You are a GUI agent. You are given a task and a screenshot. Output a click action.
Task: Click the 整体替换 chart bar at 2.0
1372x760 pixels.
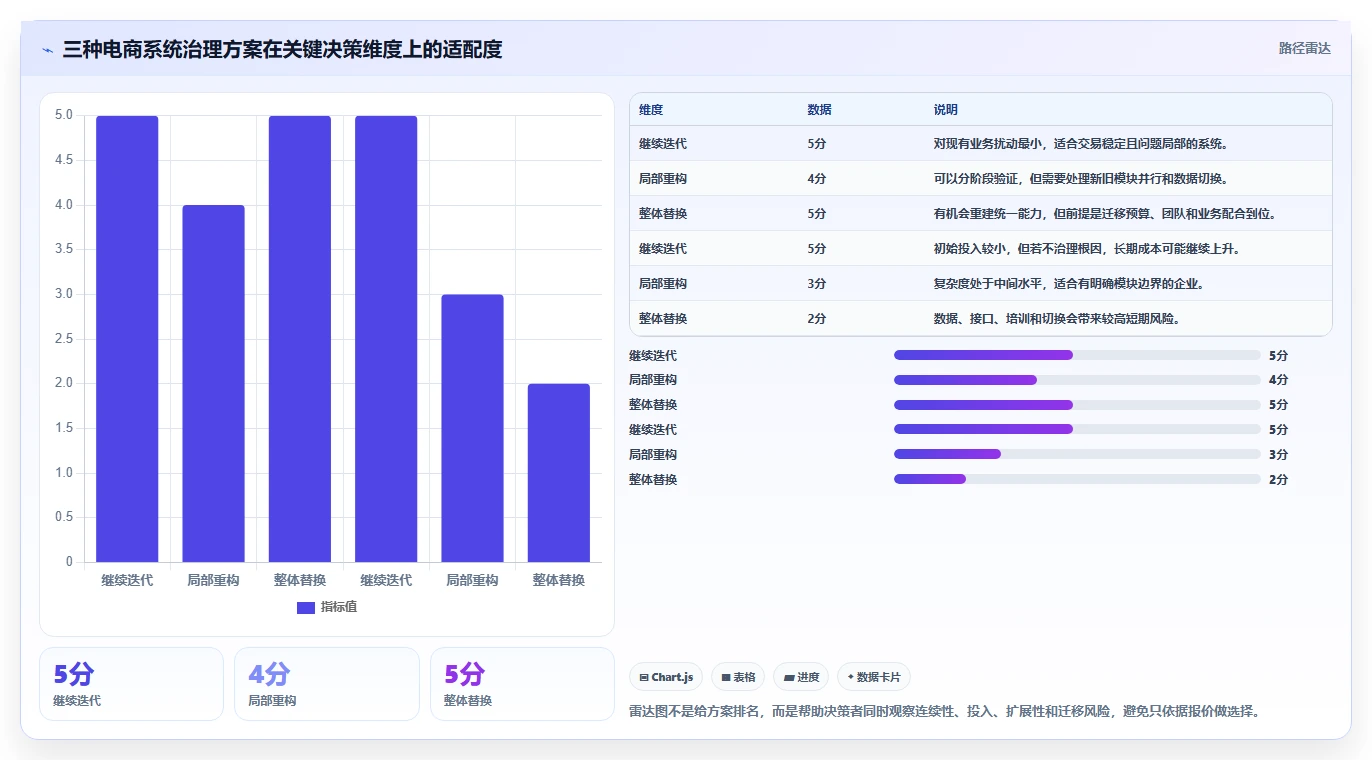point(559,473)
